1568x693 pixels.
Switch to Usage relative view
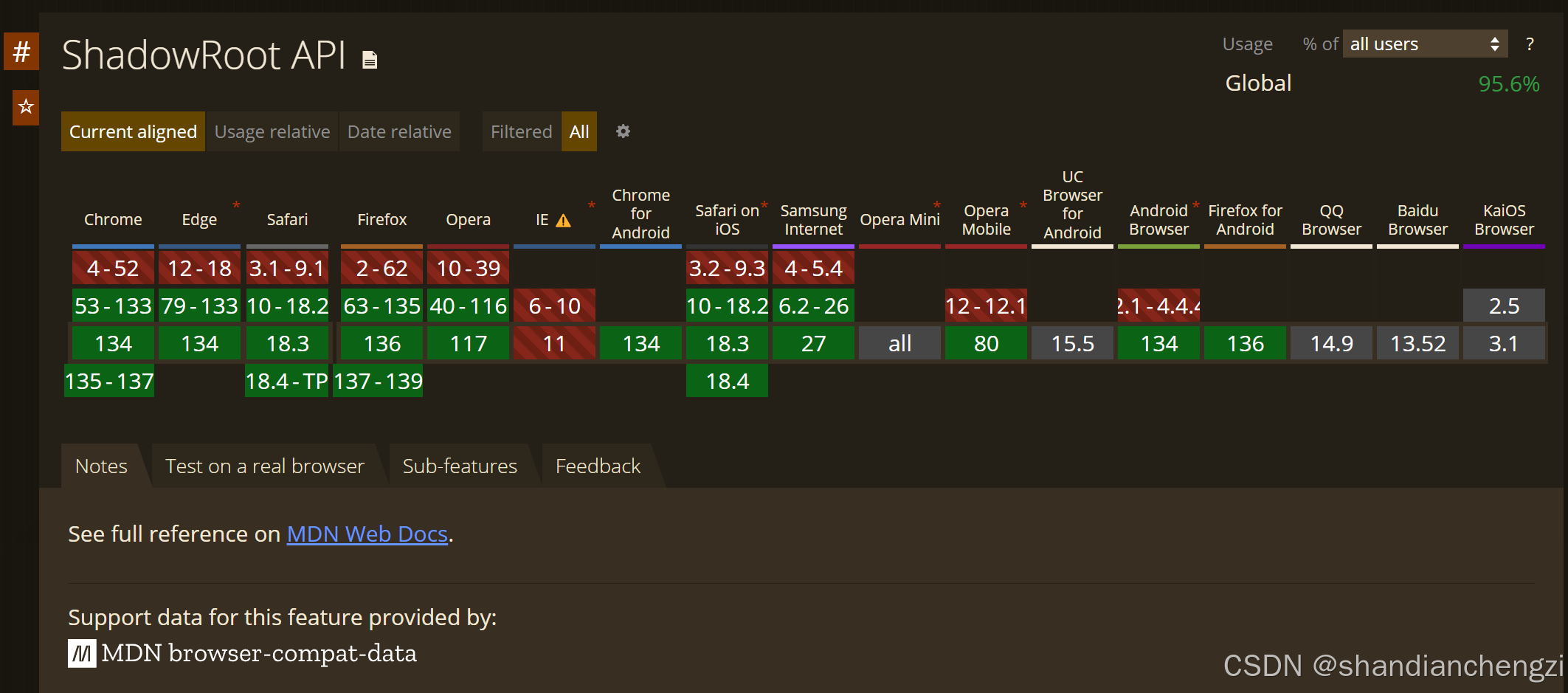pyautogui.click(x=272, y=131)
